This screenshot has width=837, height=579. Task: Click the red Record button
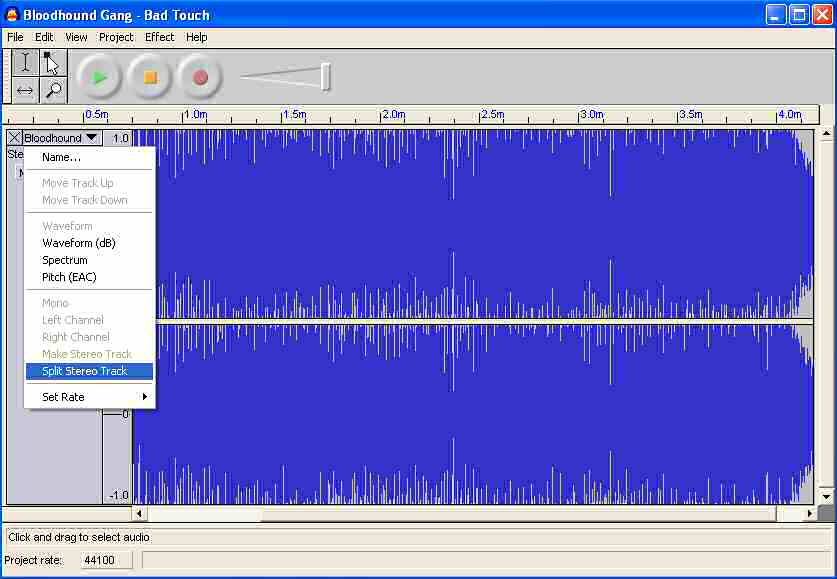200,78
